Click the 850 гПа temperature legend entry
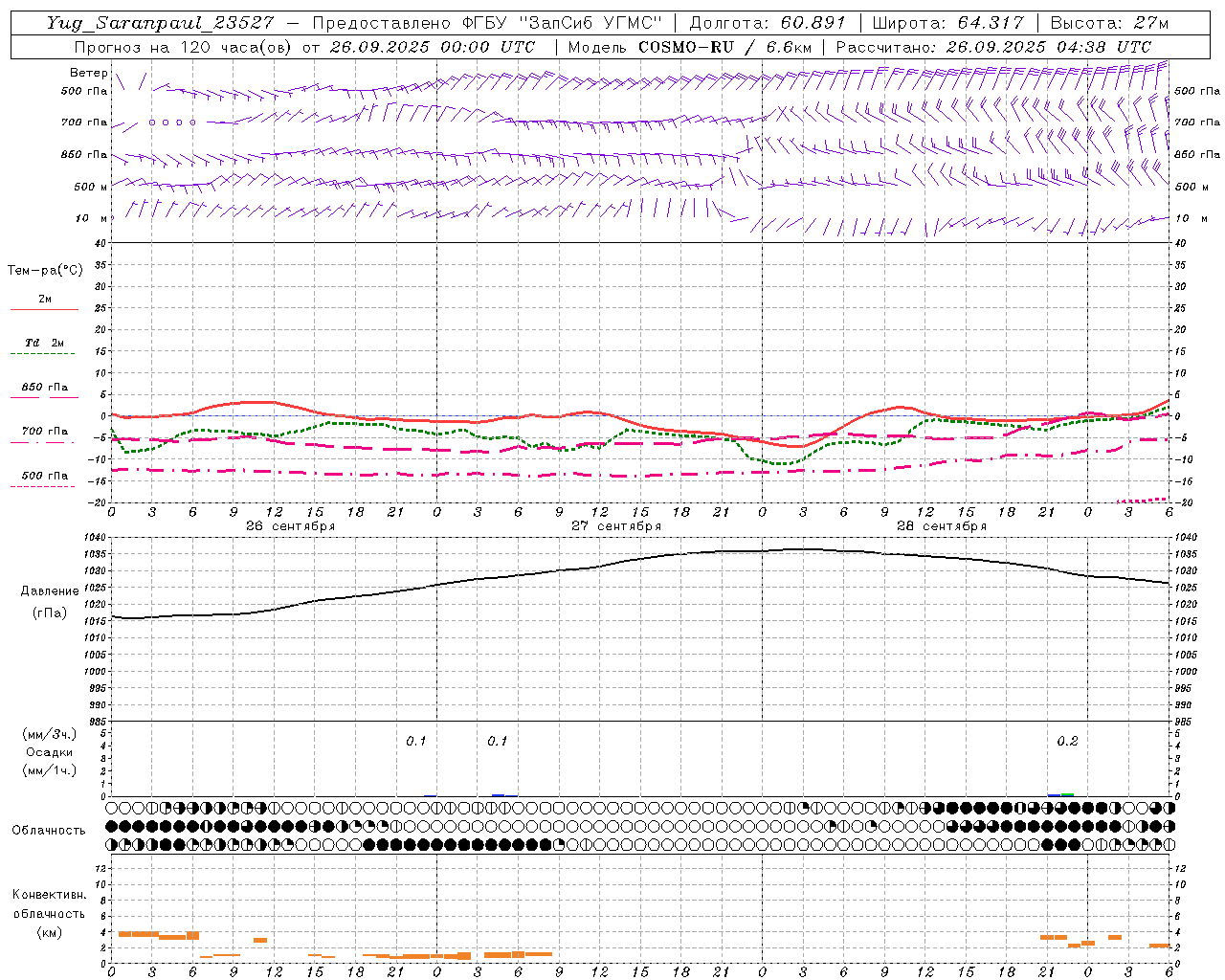 [x=44, y=390]
